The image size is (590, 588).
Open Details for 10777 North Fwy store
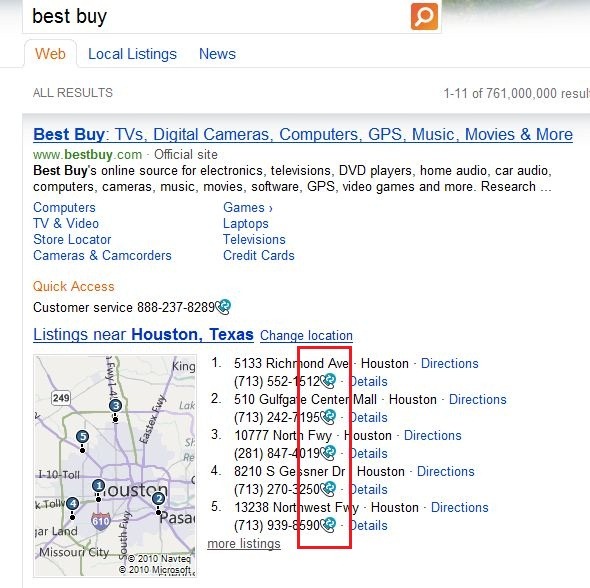click(368, 453)
